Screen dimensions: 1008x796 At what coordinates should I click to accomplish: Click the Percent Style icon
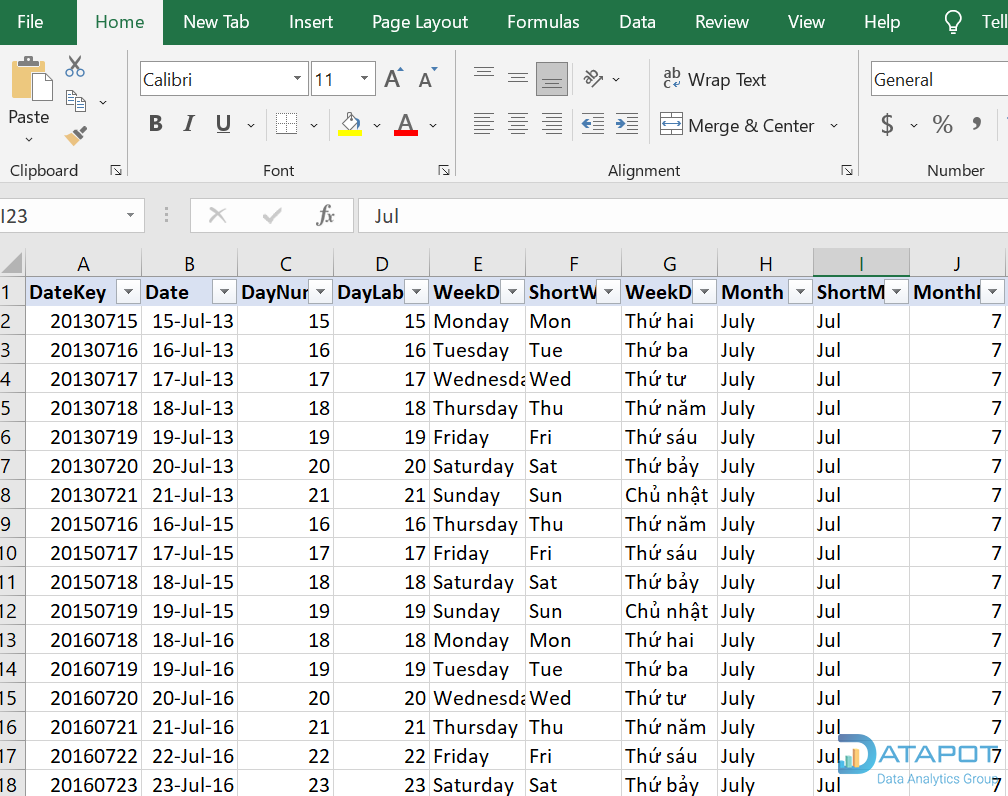[x=941, y=125]
